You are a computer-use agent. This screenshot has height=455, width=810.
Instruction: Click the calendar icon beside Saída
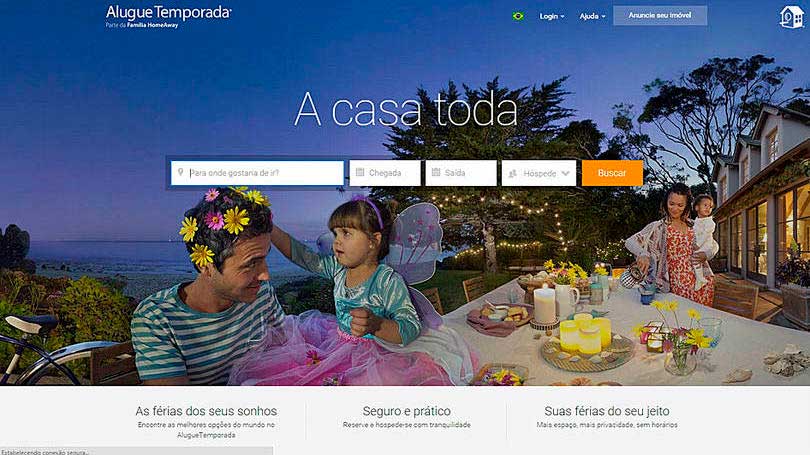436,172
